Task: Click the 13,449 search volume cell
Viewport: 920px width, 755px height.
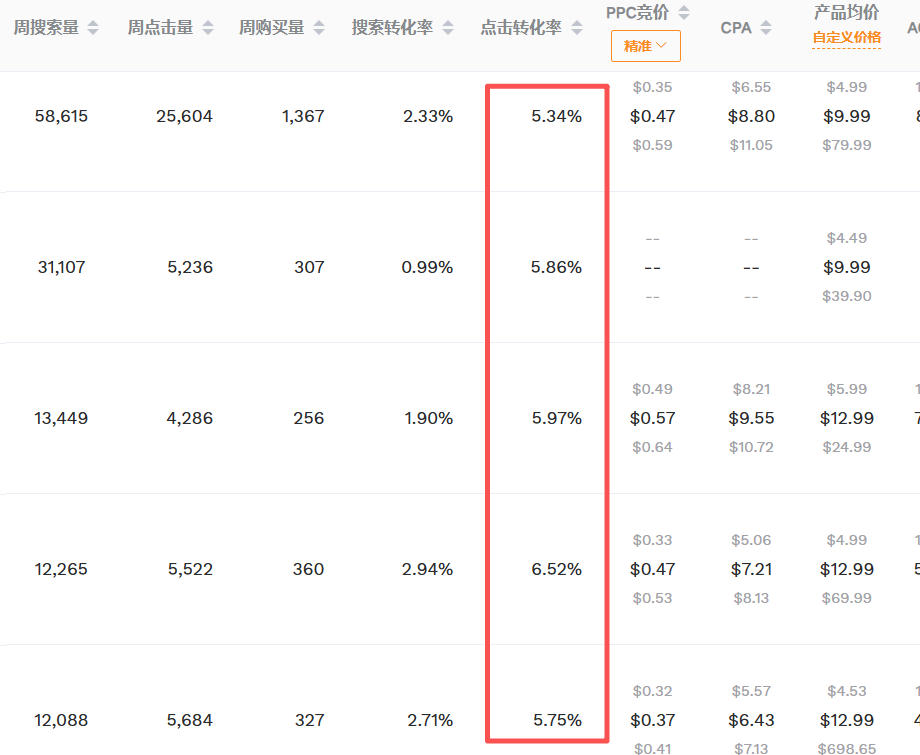Action: [x=61, y=419]
